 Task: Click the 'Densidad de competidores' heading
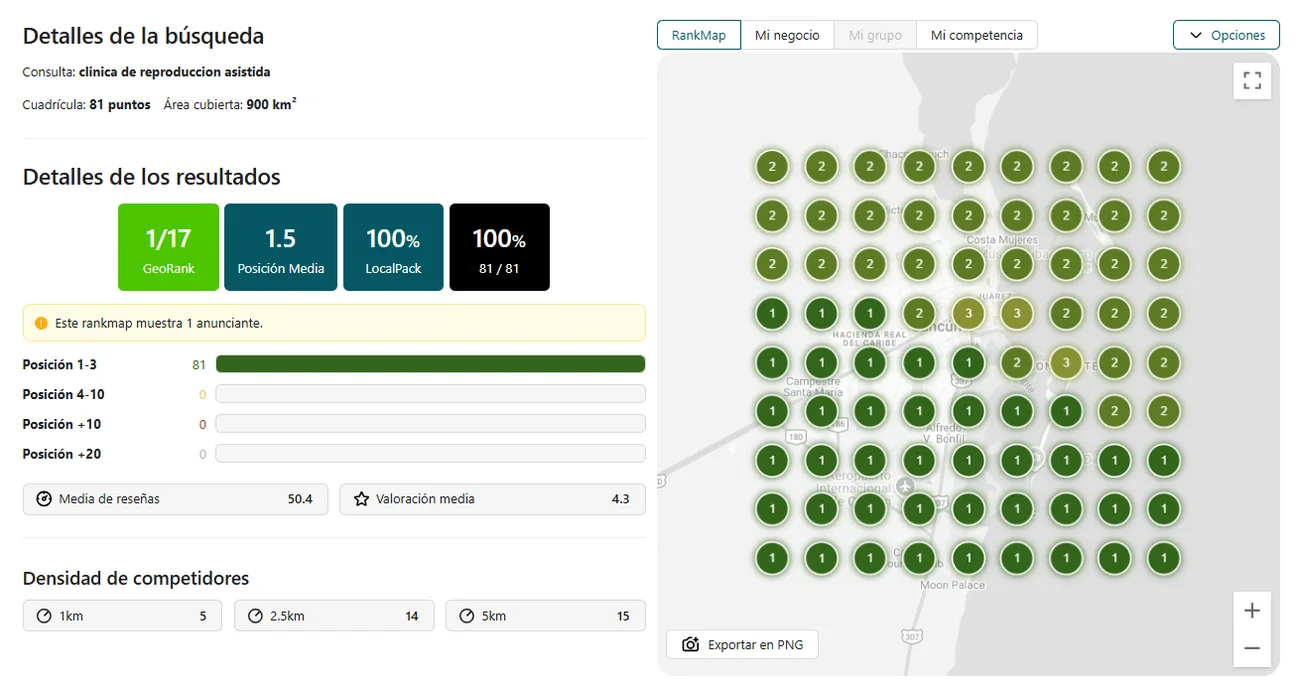136,578
